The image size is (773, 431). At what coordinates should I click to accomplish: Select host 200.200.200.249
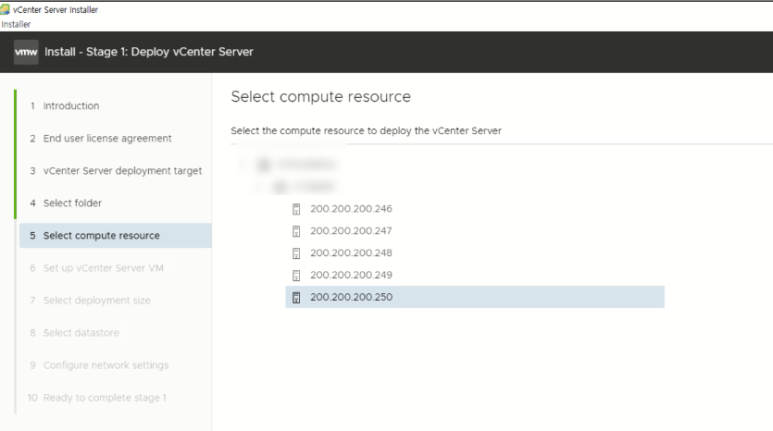[351, 275]
